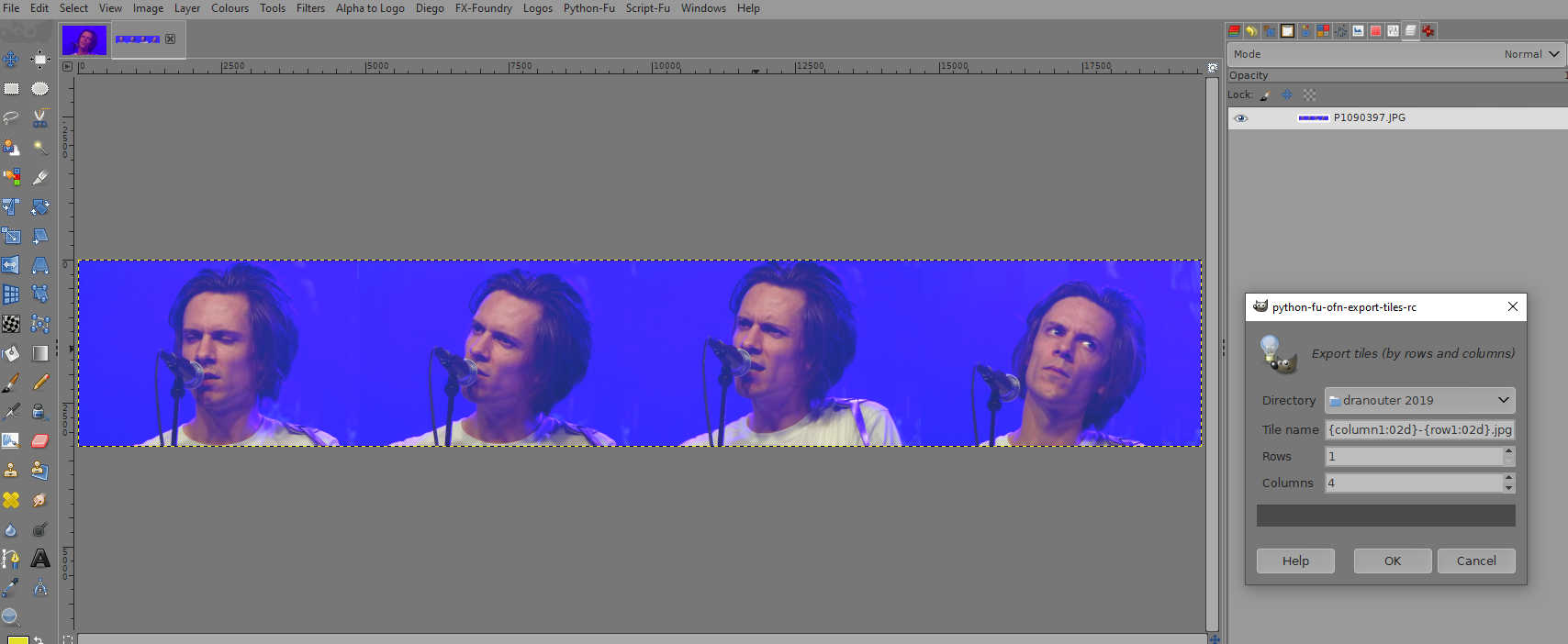Image resolution: width=1568 pixels, height=644 pixels.
Task: Open the Python-Fu menu
Action: click(x=589, y=8)
